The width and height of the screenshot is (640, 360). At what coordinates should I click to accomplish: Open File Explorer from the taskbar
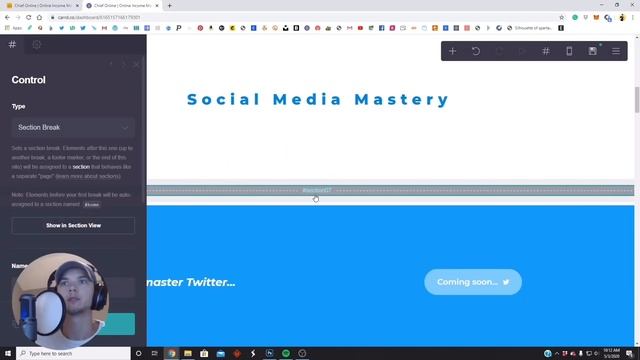[x=188, y=353]
